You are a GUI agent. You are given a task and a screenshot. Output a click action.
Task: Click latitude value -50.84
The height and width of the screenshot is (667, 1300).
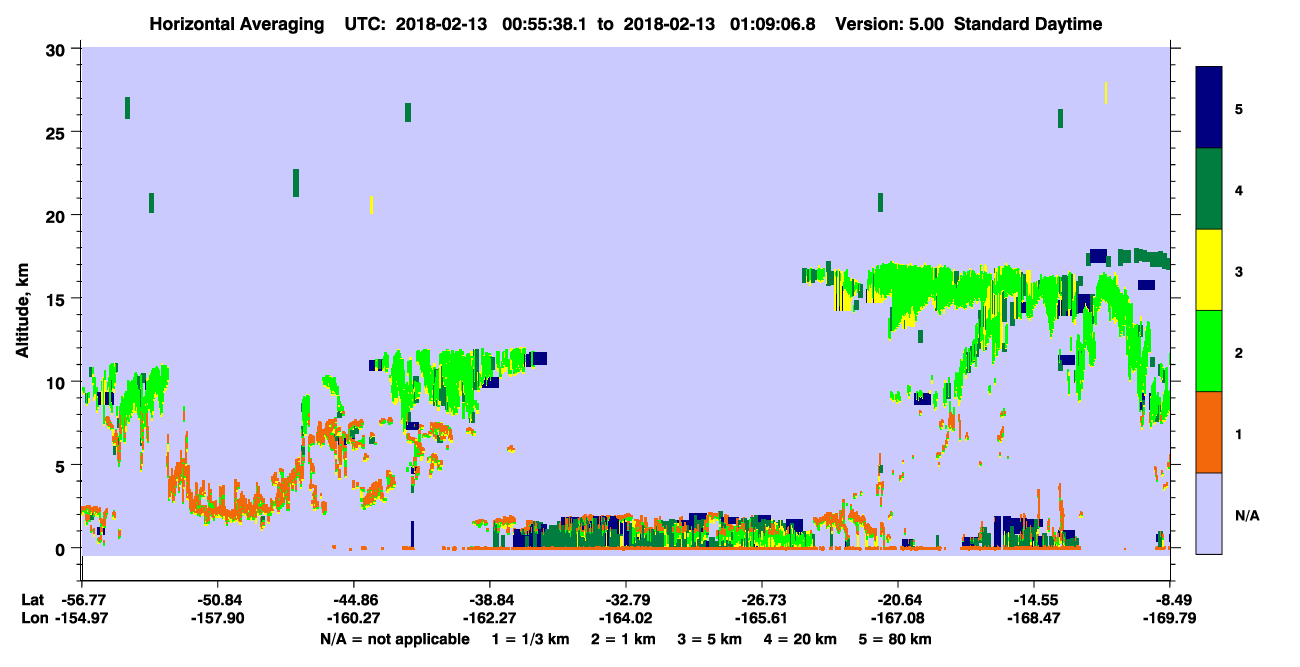(x=218, y=600)
